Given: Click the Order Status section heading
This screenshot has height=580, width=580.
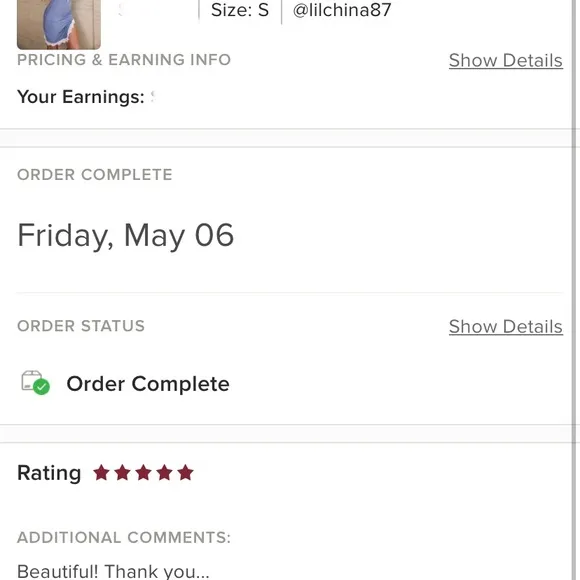Looking at the screenshot, I should [81, 326].
